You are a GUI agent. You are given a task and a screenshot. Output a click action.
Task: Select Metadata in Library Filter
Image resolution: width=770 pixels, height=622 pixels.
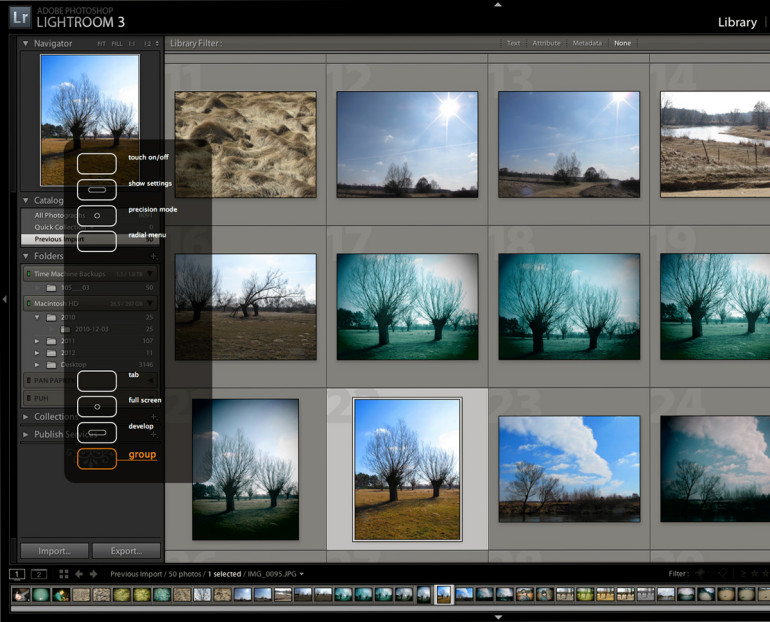[x=587, y=43]
